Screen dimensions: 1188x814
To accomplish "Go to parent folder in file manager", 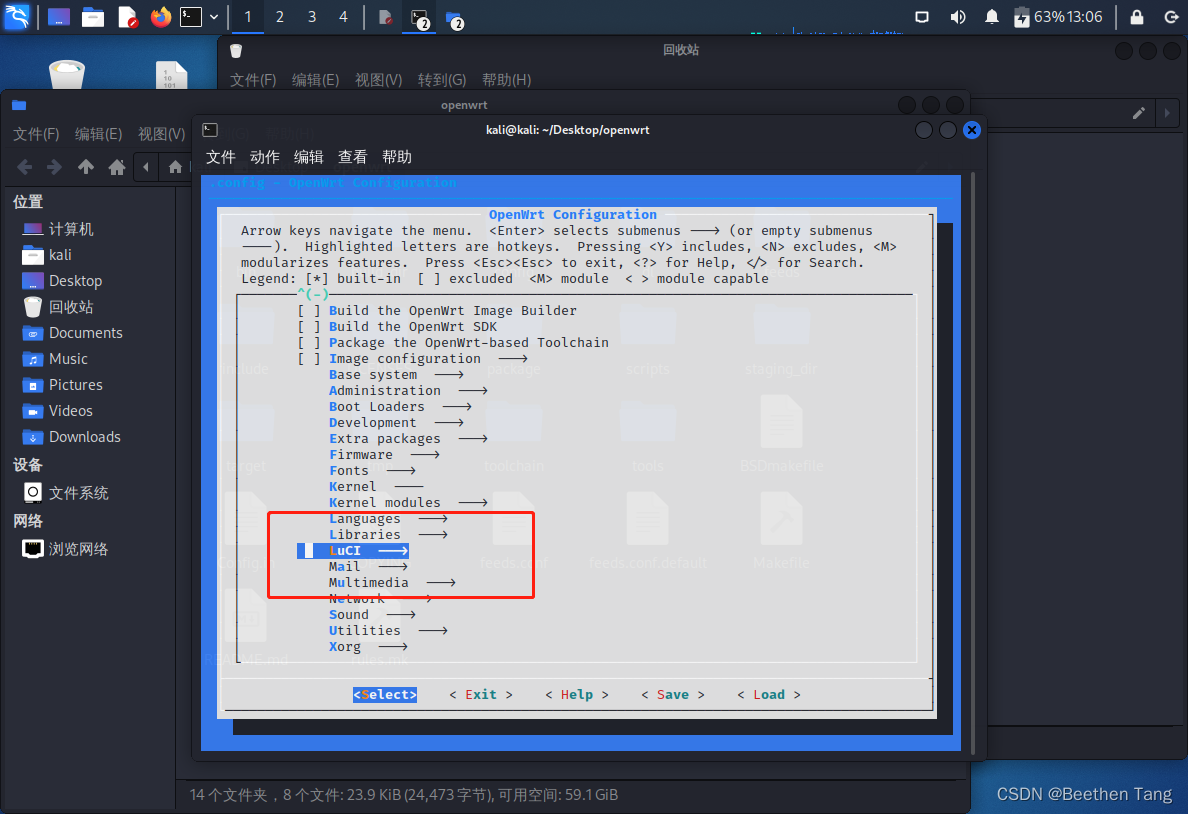I will [x=86, y=167].
